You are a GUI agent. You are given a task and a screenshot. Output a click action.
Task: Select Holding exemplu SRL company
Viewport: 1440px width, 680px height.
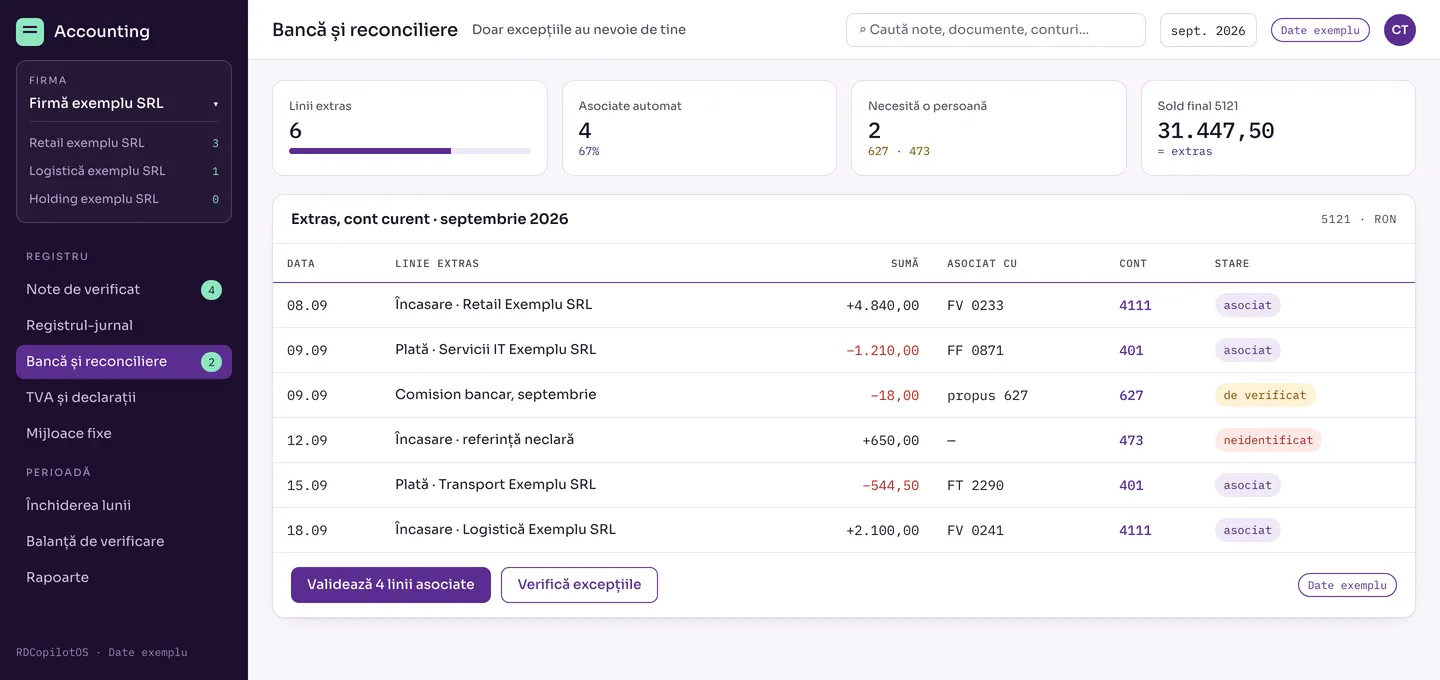coord(124,199)
